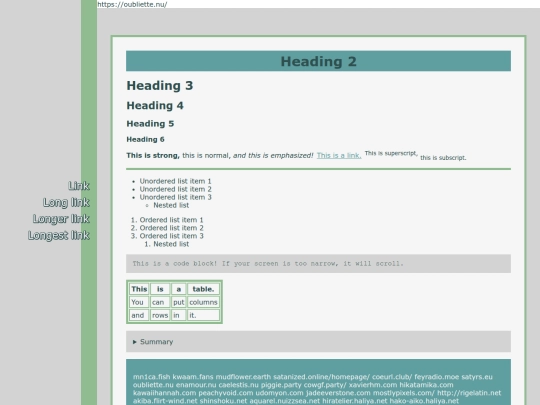Click the Heading 2 banner
Screen dimensions: 540x405
(x=318, y=61)
